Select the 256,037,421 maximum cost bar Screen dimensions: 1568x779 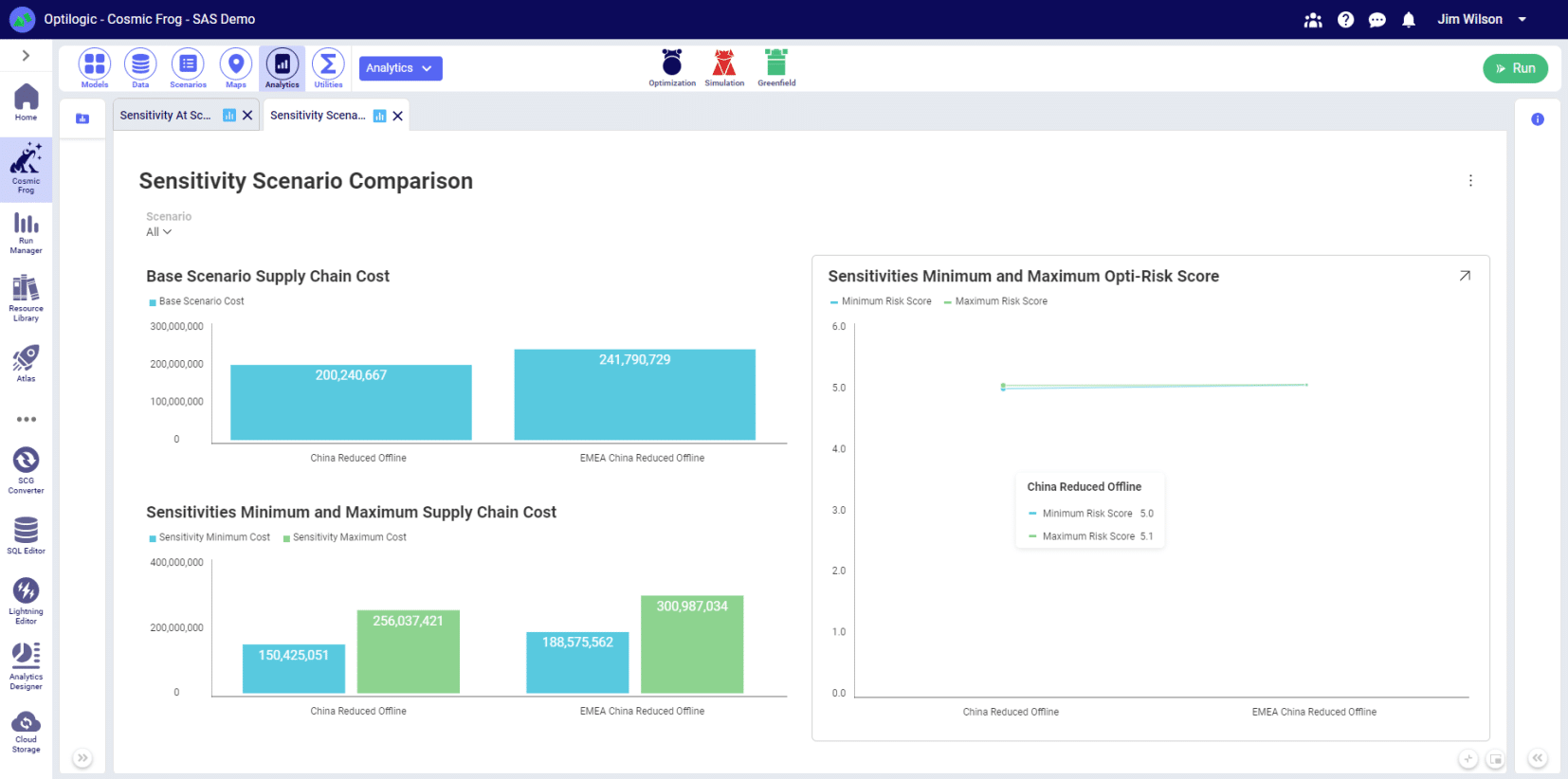click(409, 652)
